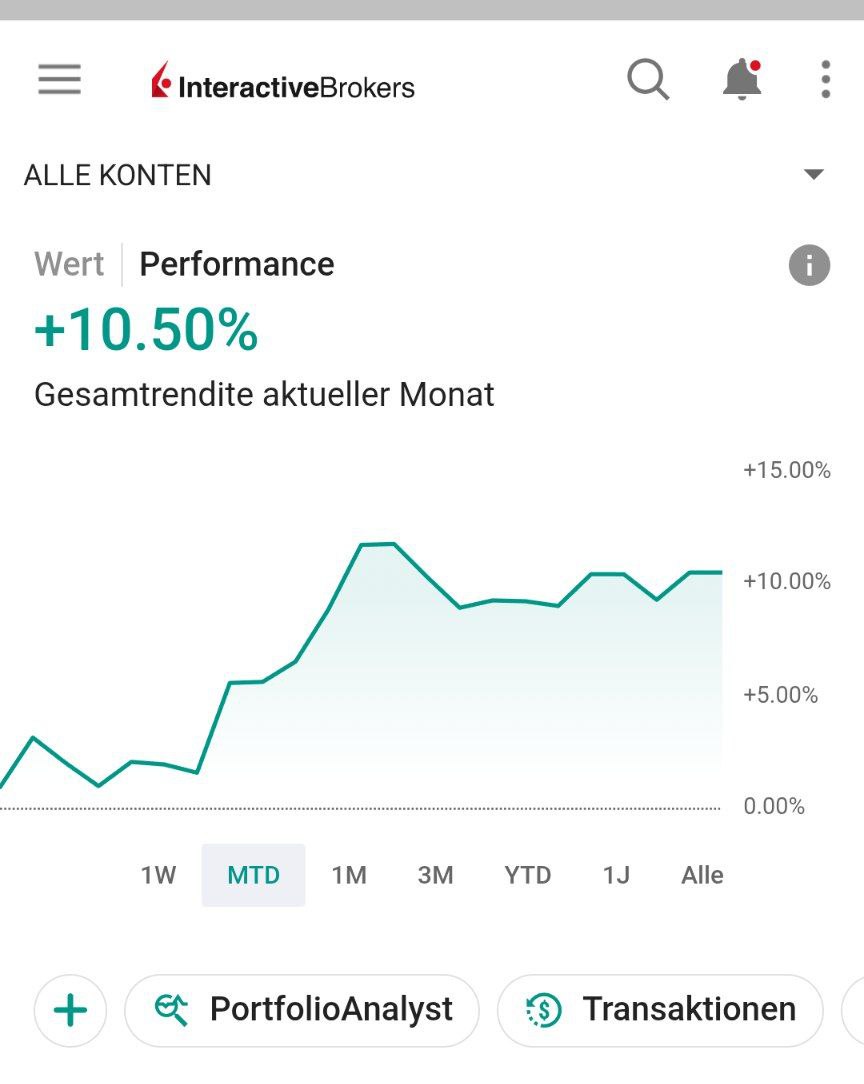Show performance info via the i icon

click(809, 266)
